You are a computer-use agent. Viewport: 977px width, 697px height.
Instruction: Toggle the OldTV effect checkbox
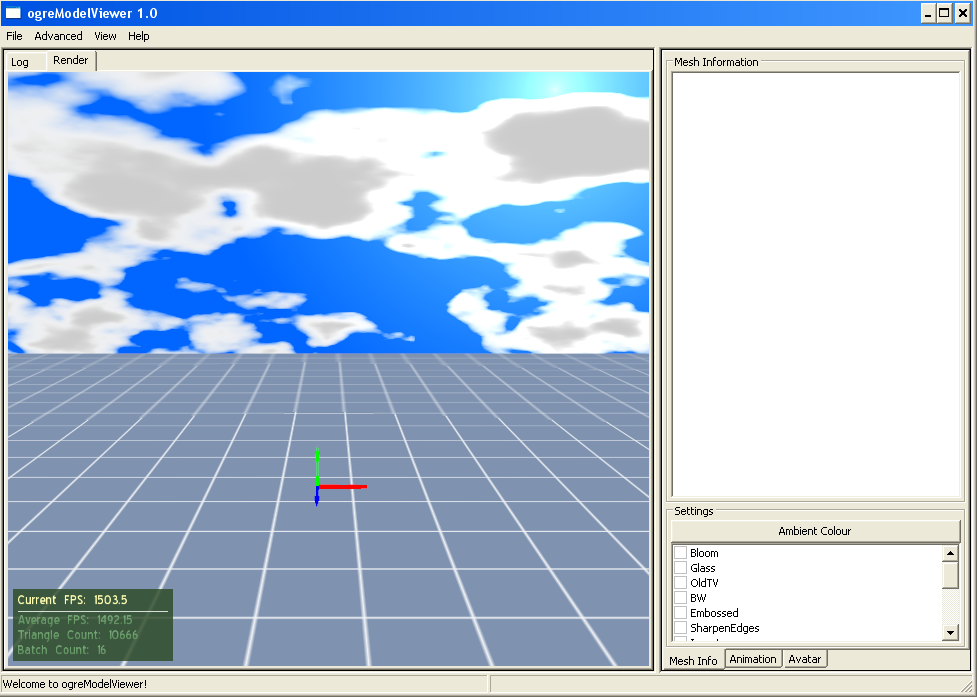click(x=681, y=583)
